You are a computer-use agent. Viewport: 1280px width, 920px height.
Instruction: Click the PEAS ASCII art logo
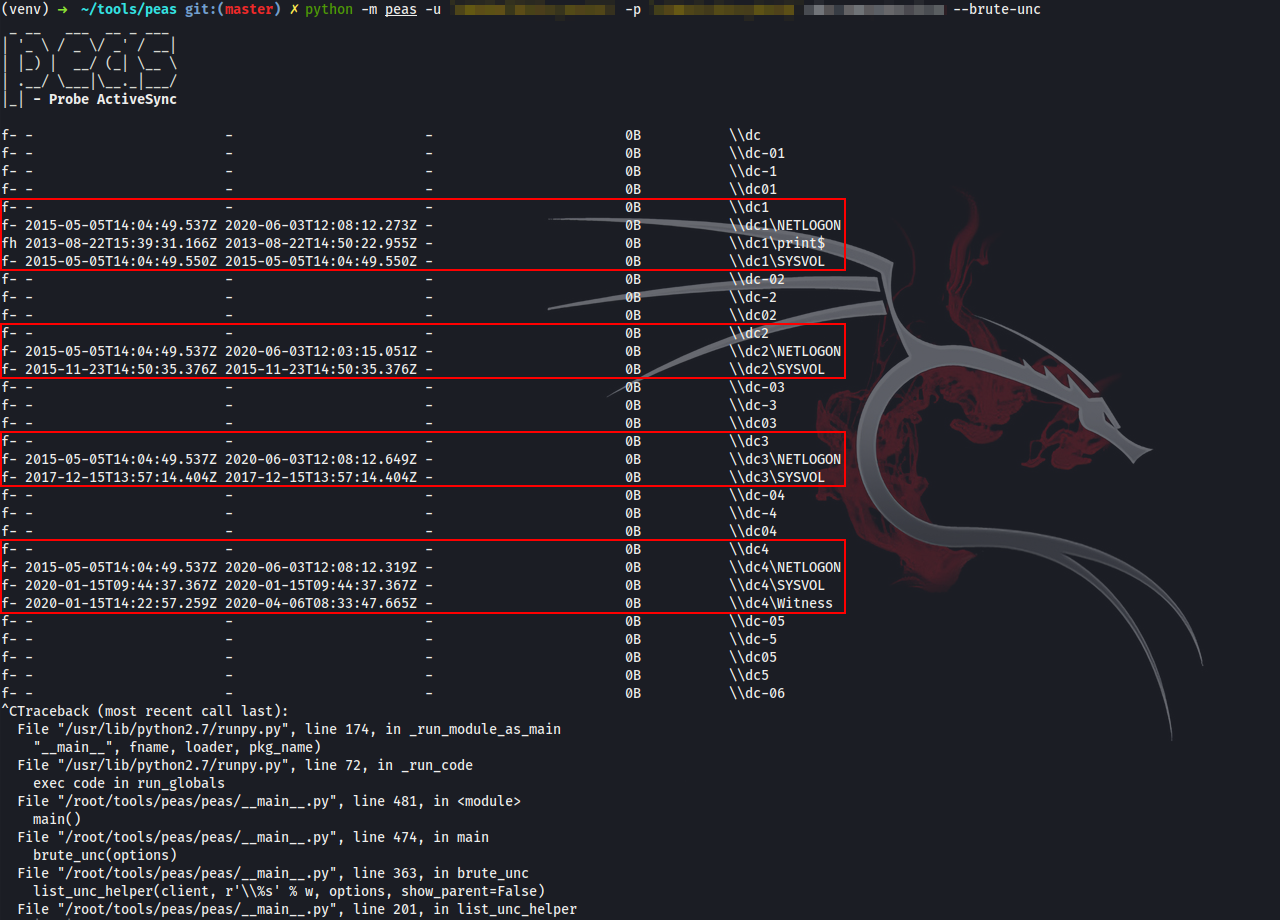pos(90,62)
